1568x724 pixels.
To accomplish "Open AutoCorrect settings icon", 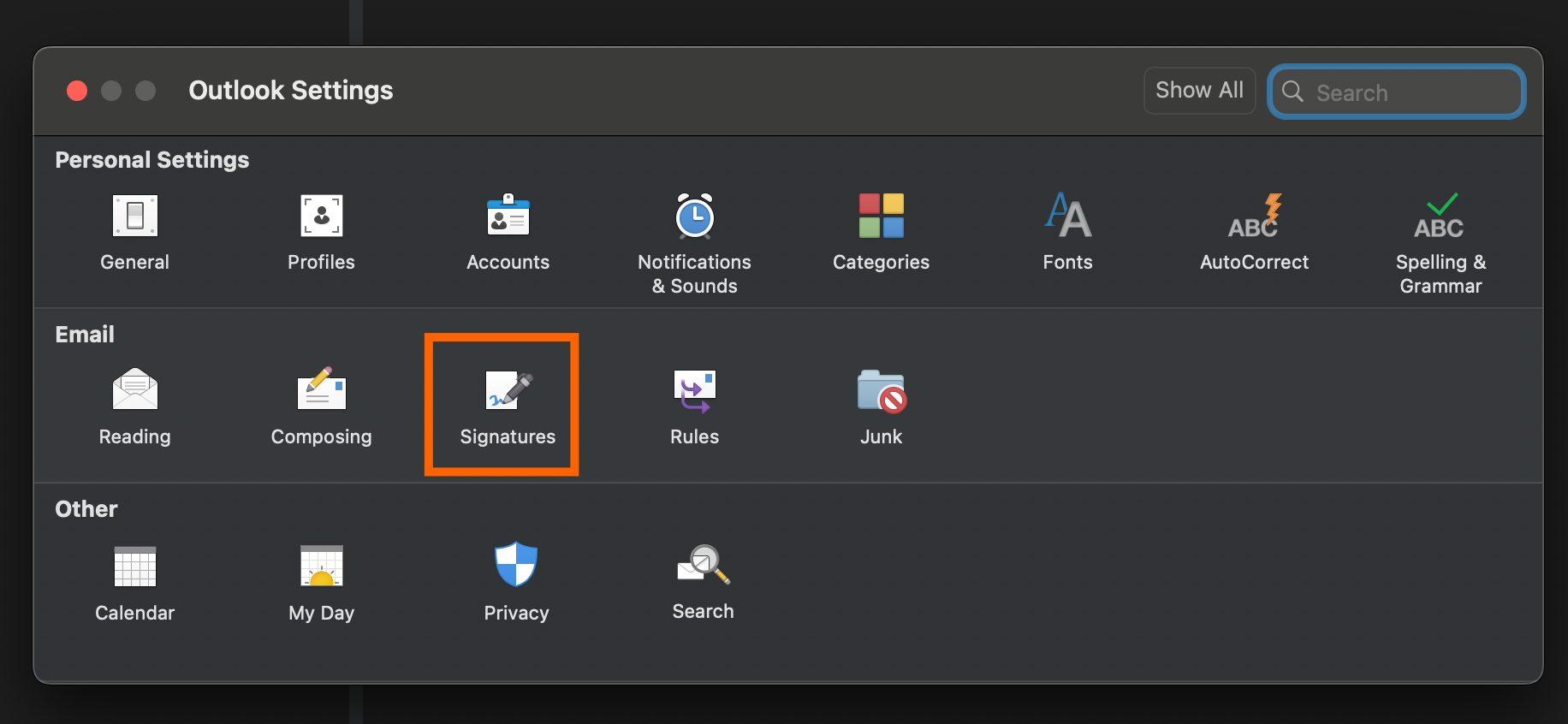I will [x=1255, y=216].
